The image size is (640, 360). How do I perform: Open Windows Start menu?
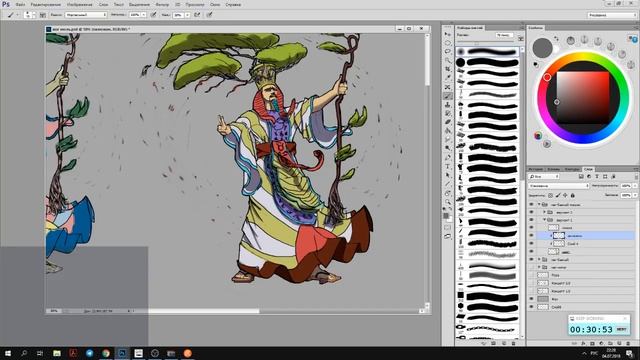click(7, 353)
